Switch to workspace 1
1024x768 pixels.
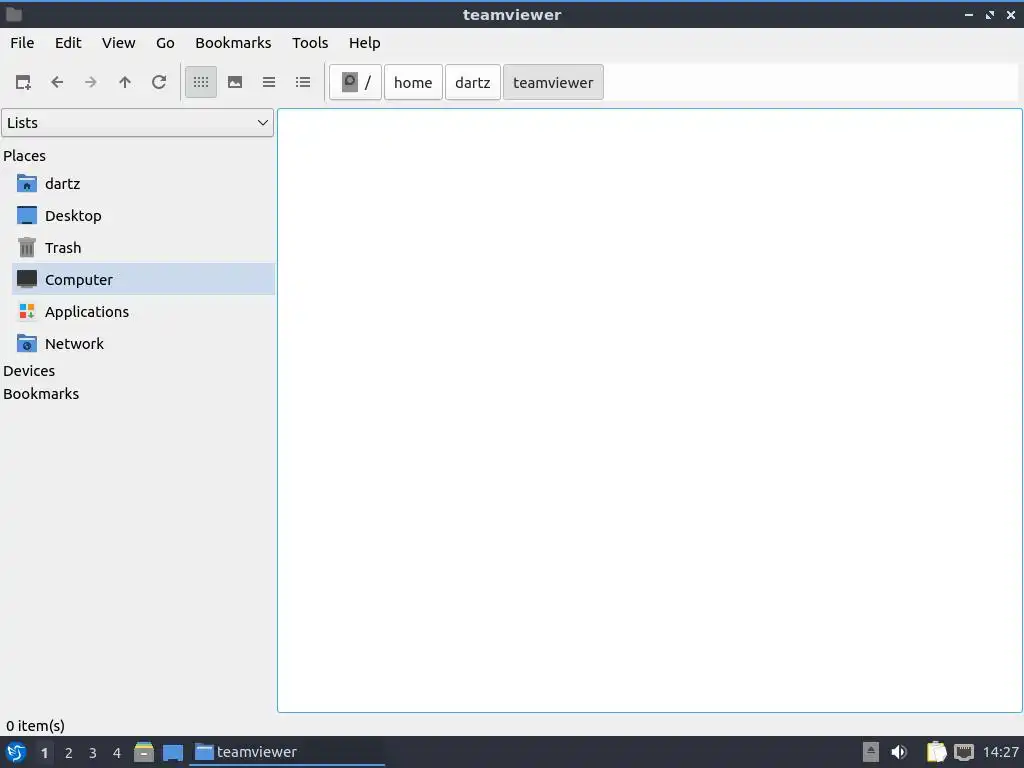[x=44, y=753]
